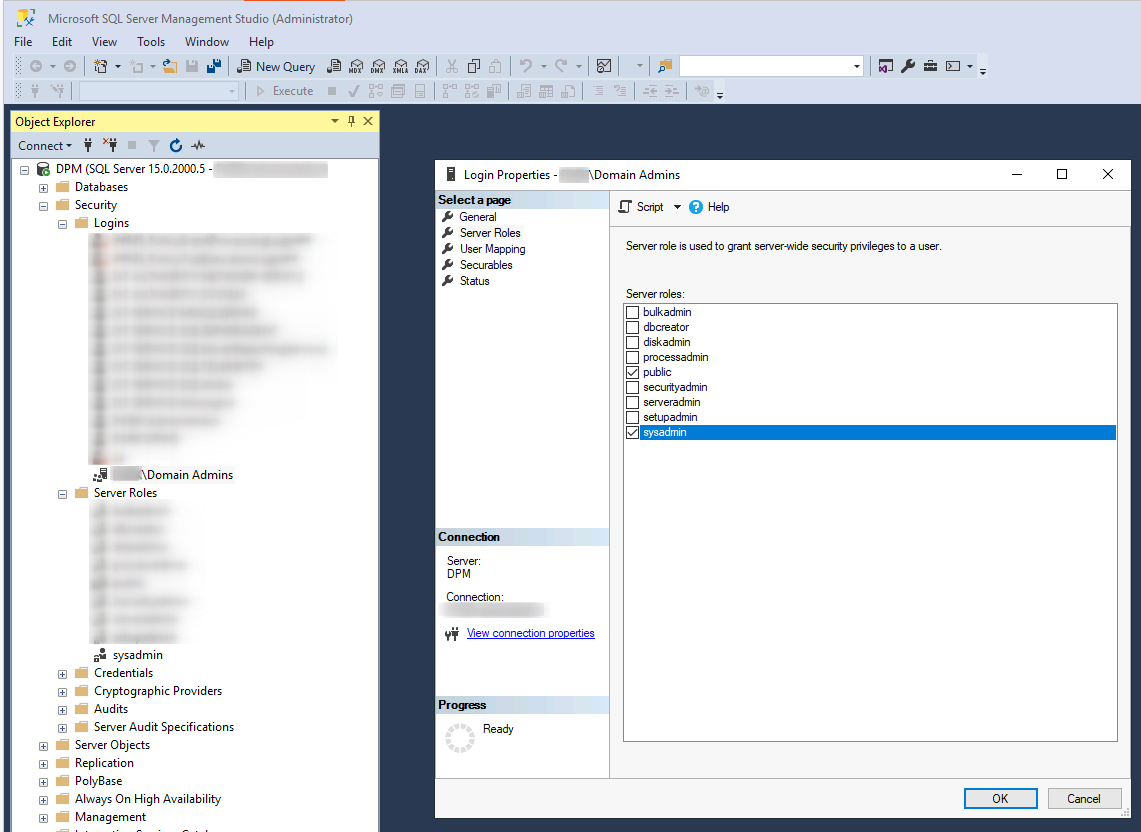Check the processadmin server role
Image resolution: width=1141 pixels, height=832 pixels.
[x=632, y=357]
